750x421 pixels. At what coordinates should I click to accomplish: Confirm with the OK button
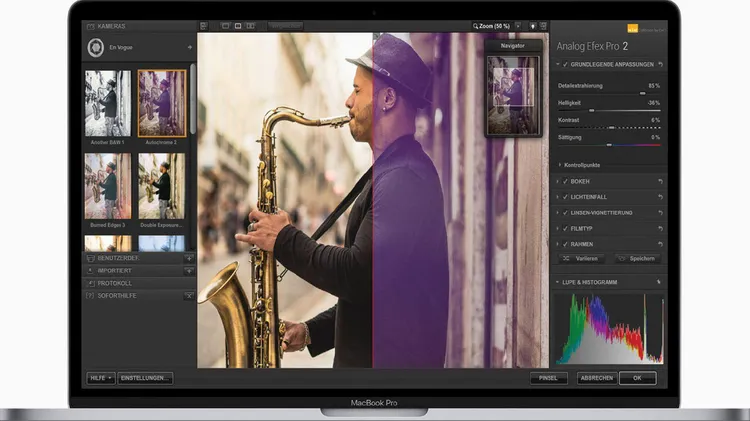pyautogui.click(x=638, y=378)
